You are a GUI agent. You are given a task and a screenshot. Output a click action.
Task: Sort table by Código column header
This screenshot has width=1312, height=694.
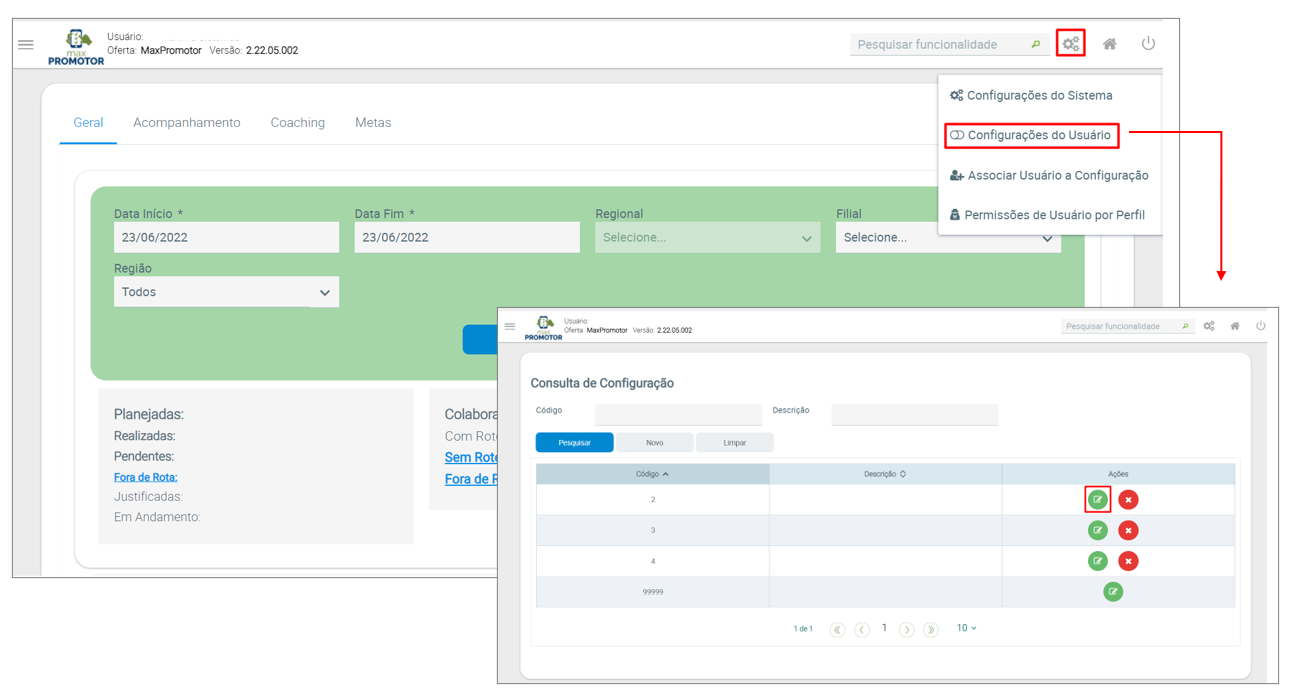(x=652, y=474)
